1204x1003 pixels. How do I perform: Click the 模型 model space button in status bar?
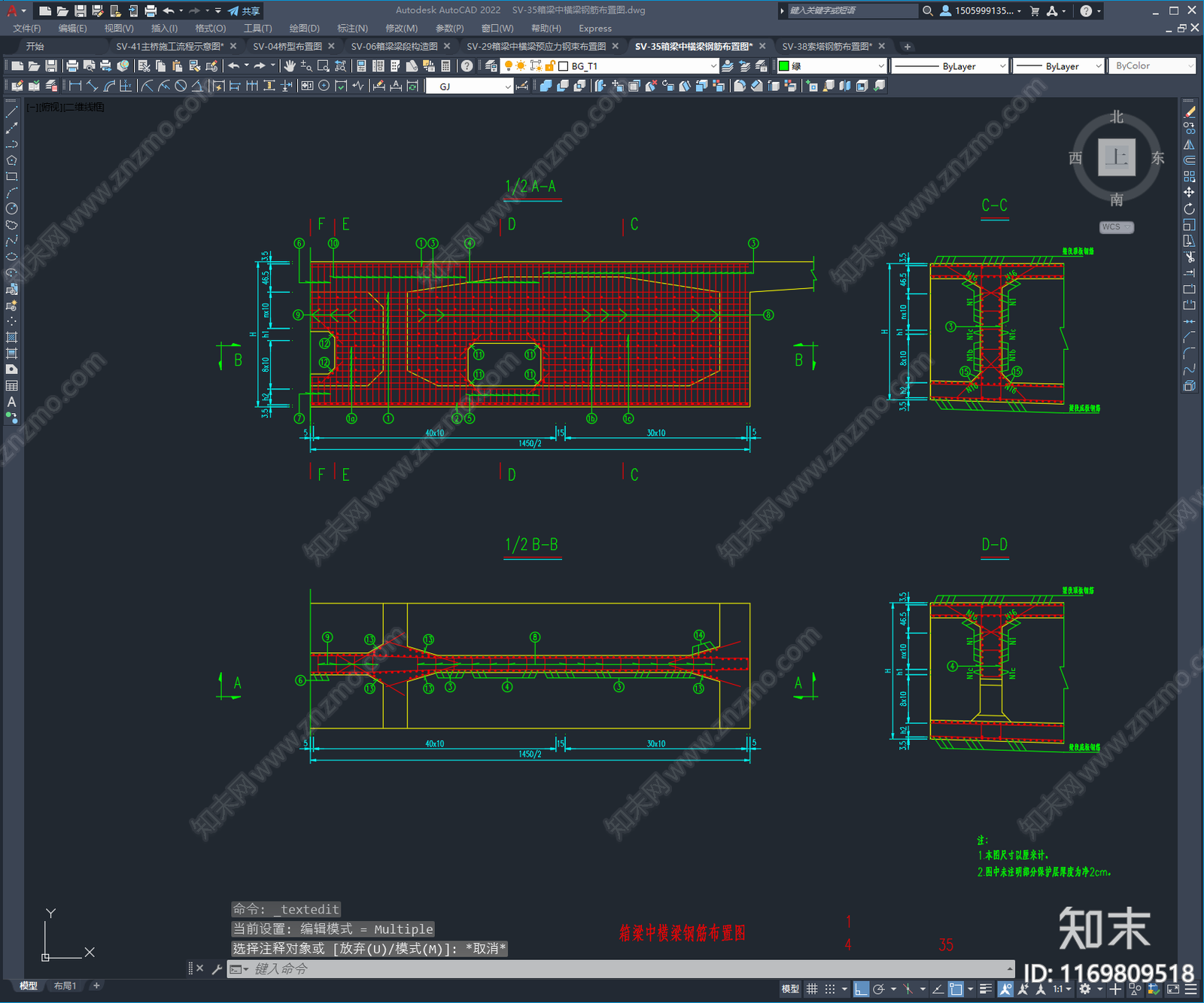click(790, 989)
